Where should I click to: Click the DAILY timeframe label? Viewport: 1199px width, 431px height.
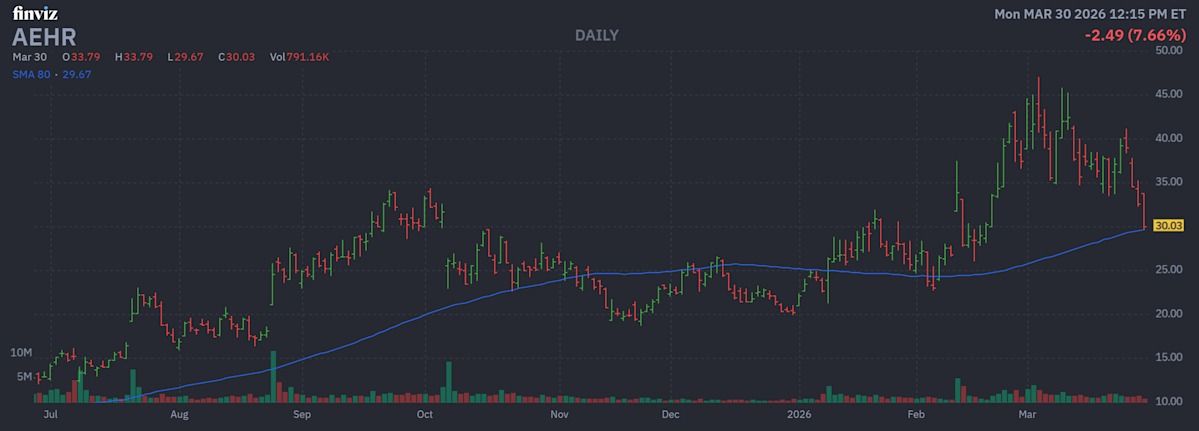click(597, 35)
